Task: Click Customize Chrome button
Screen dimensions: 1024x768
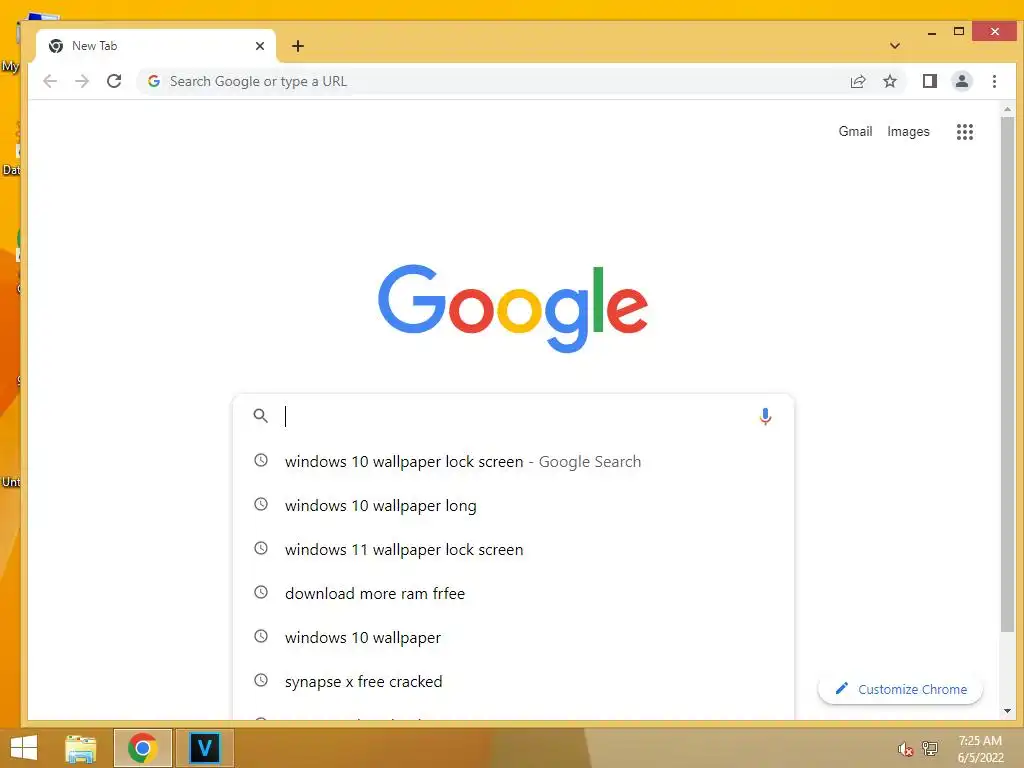Action: tap(901, 689)
